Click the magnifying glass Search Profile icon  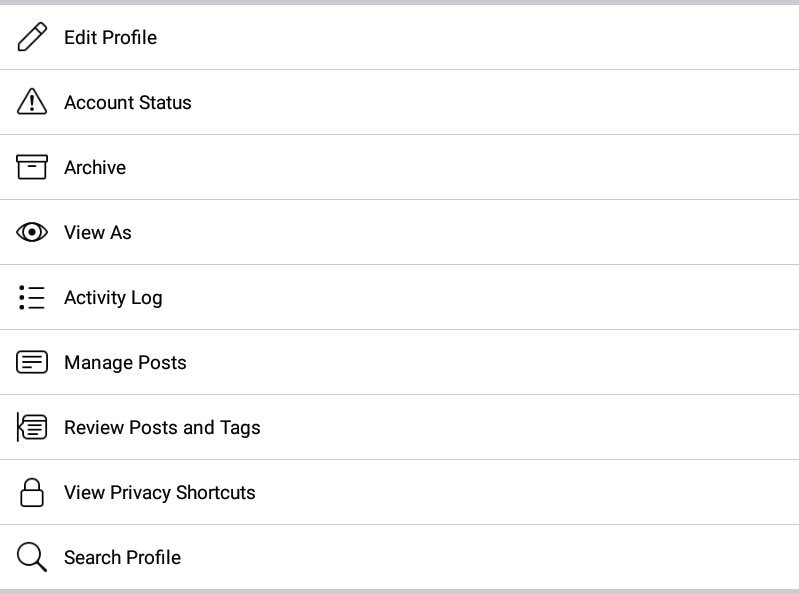pyautogui.click(x=32, y=557)
